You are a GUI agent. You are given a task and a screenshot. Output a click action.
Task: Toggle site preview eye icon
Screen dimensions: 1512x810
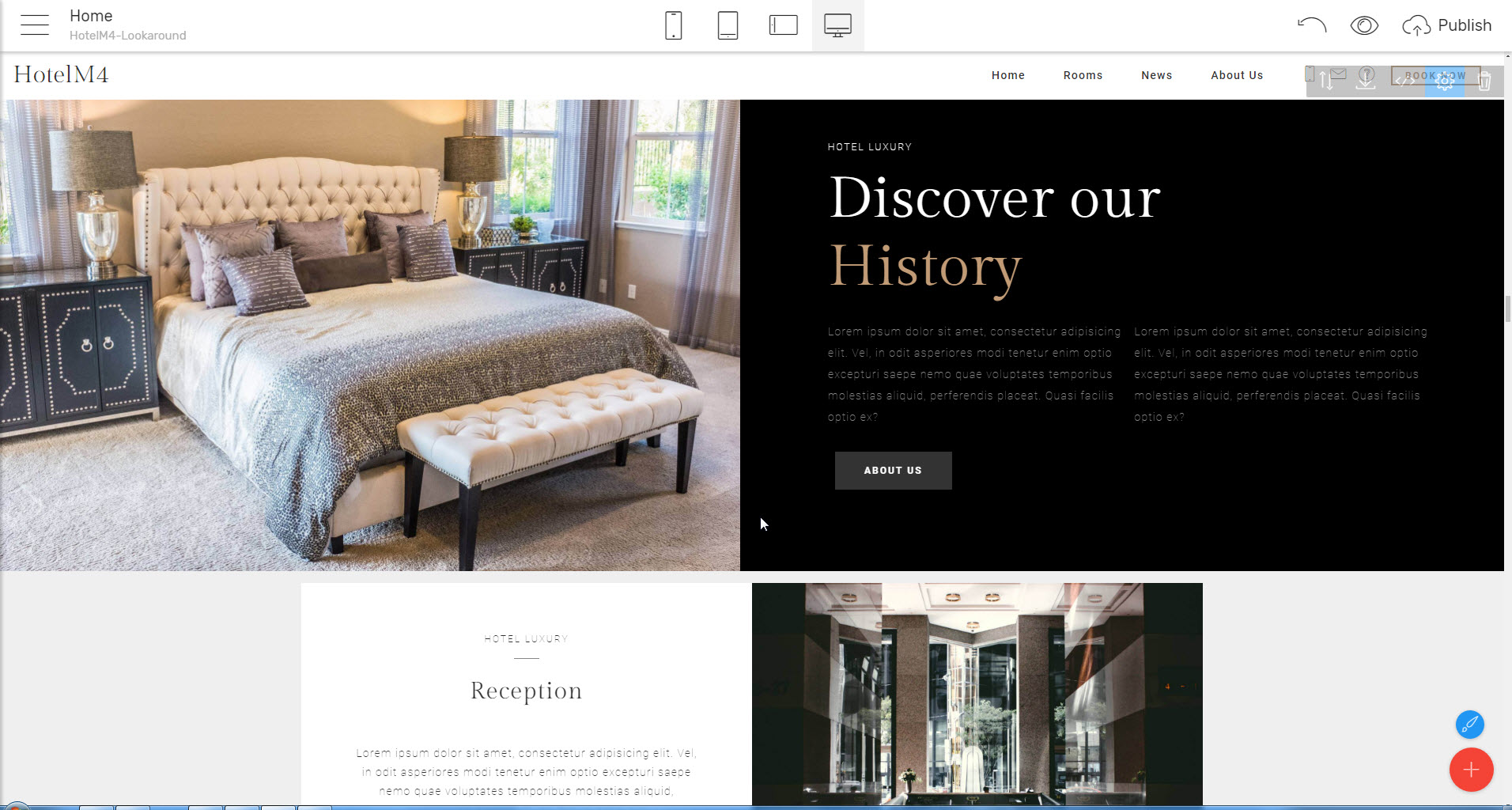(1364, 25)
